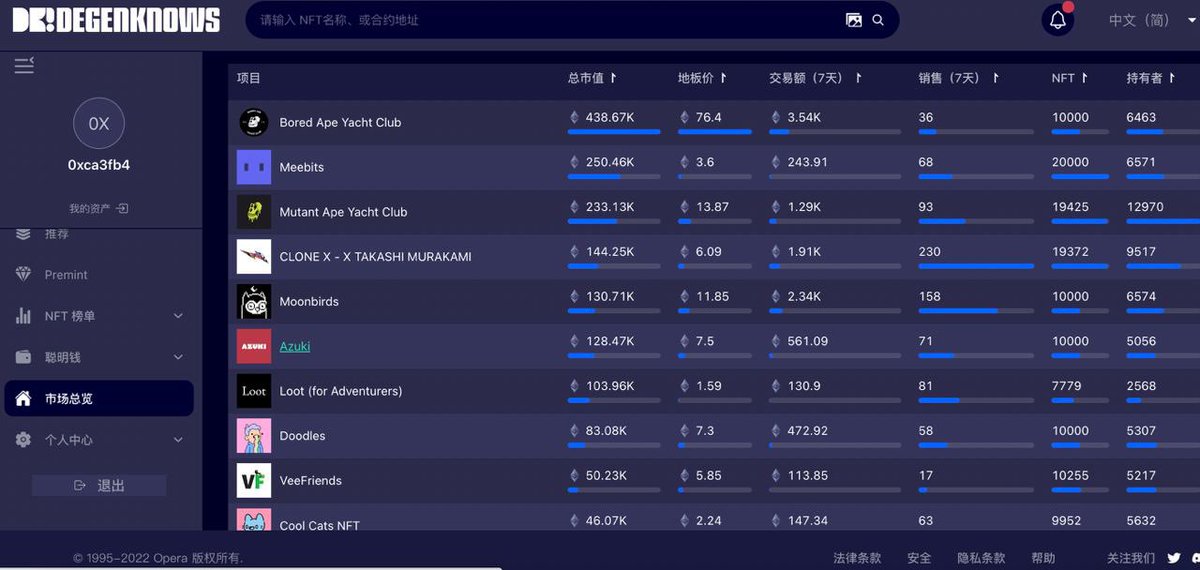Open 法律条款 footer link
Viewport: 1200px width, 570px height.
pos(858,558)
